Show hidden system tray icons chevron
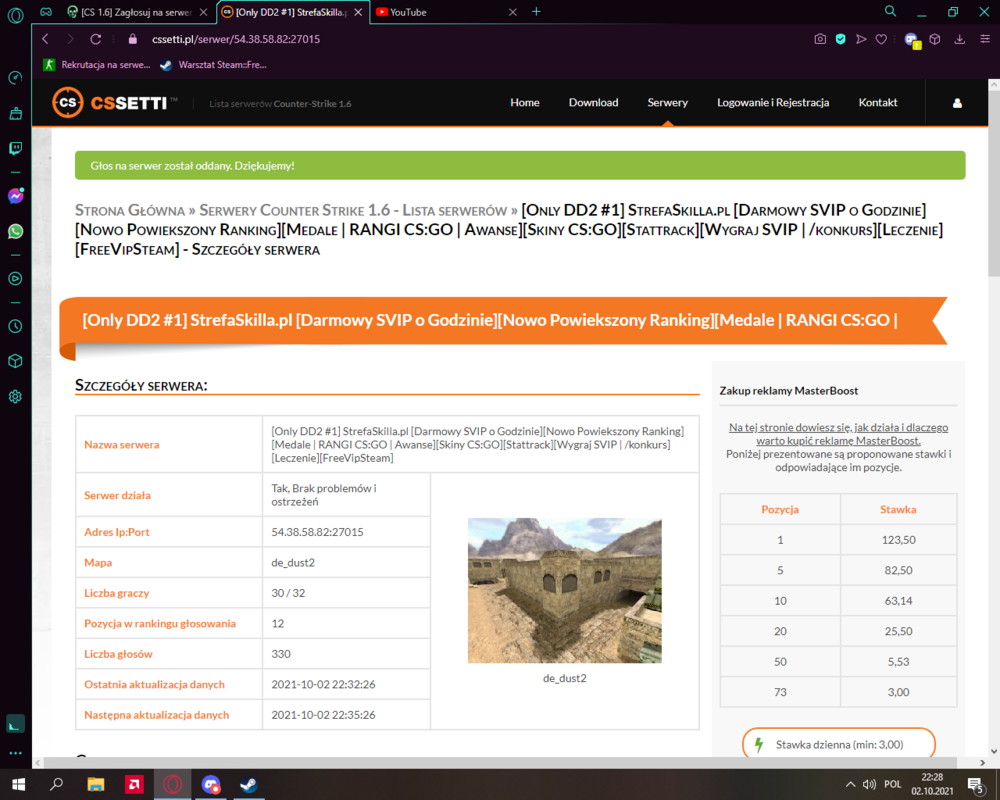 point(850,784)
